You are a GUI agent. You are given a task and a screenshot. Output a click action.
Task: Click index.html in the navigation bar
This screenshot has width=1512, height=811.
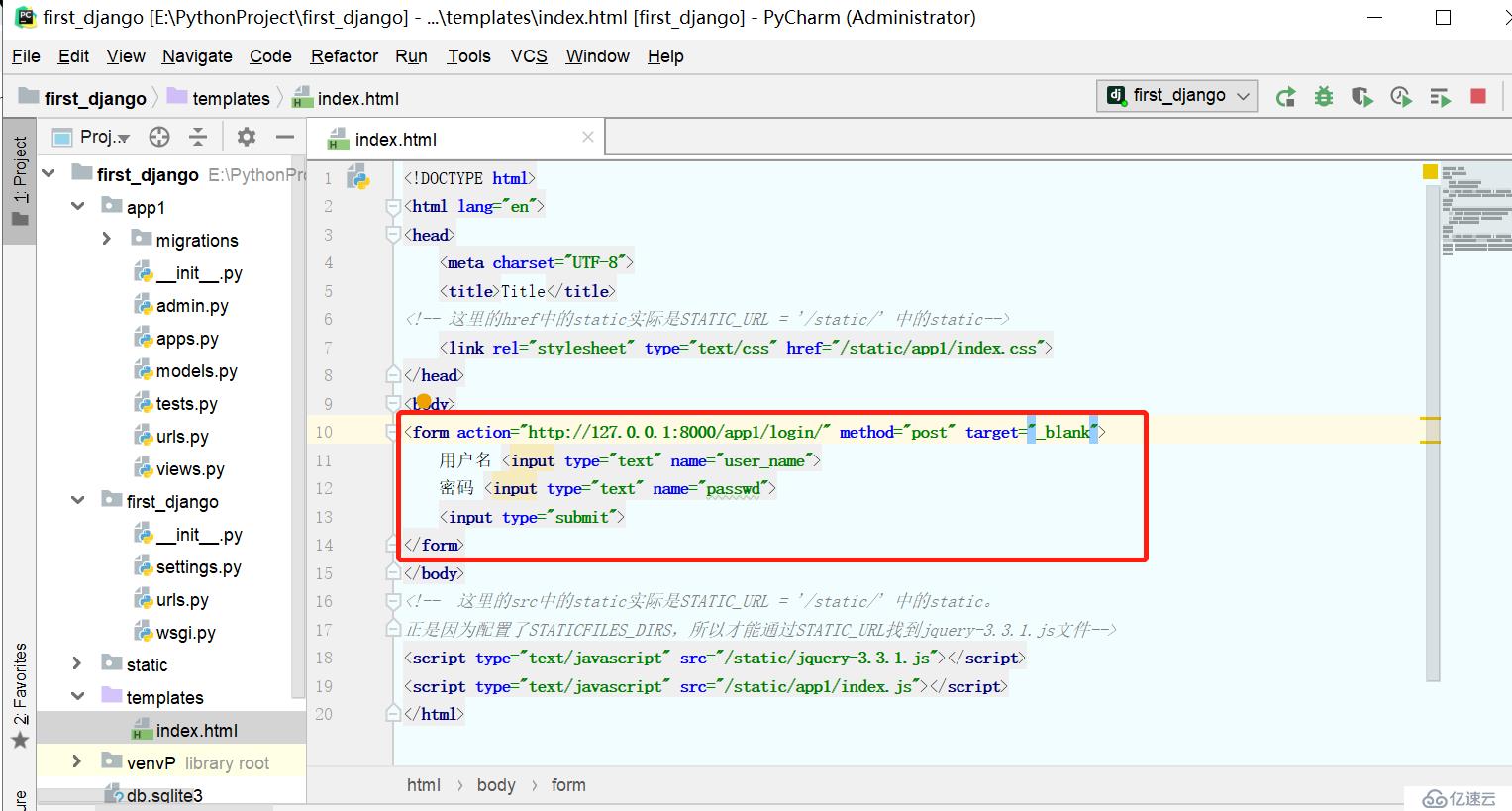coord(346,98)
